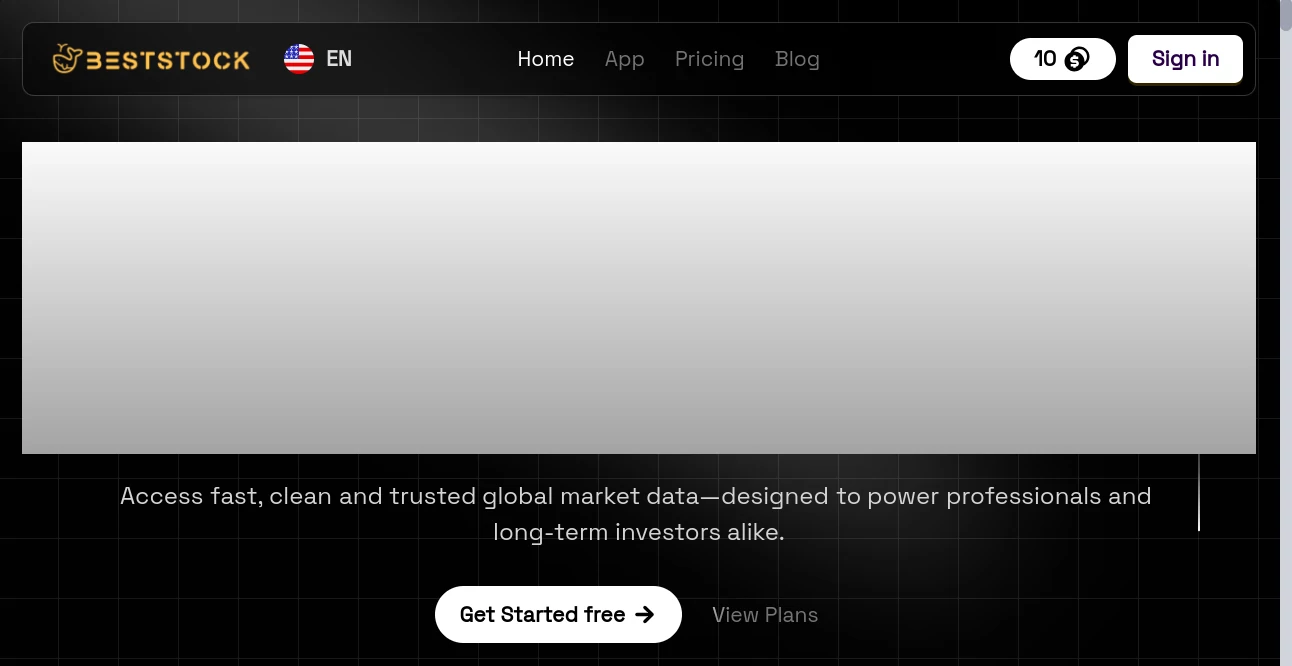
Task: Click the dollar coin icon beside the balance
Action: click(1075, 59)
